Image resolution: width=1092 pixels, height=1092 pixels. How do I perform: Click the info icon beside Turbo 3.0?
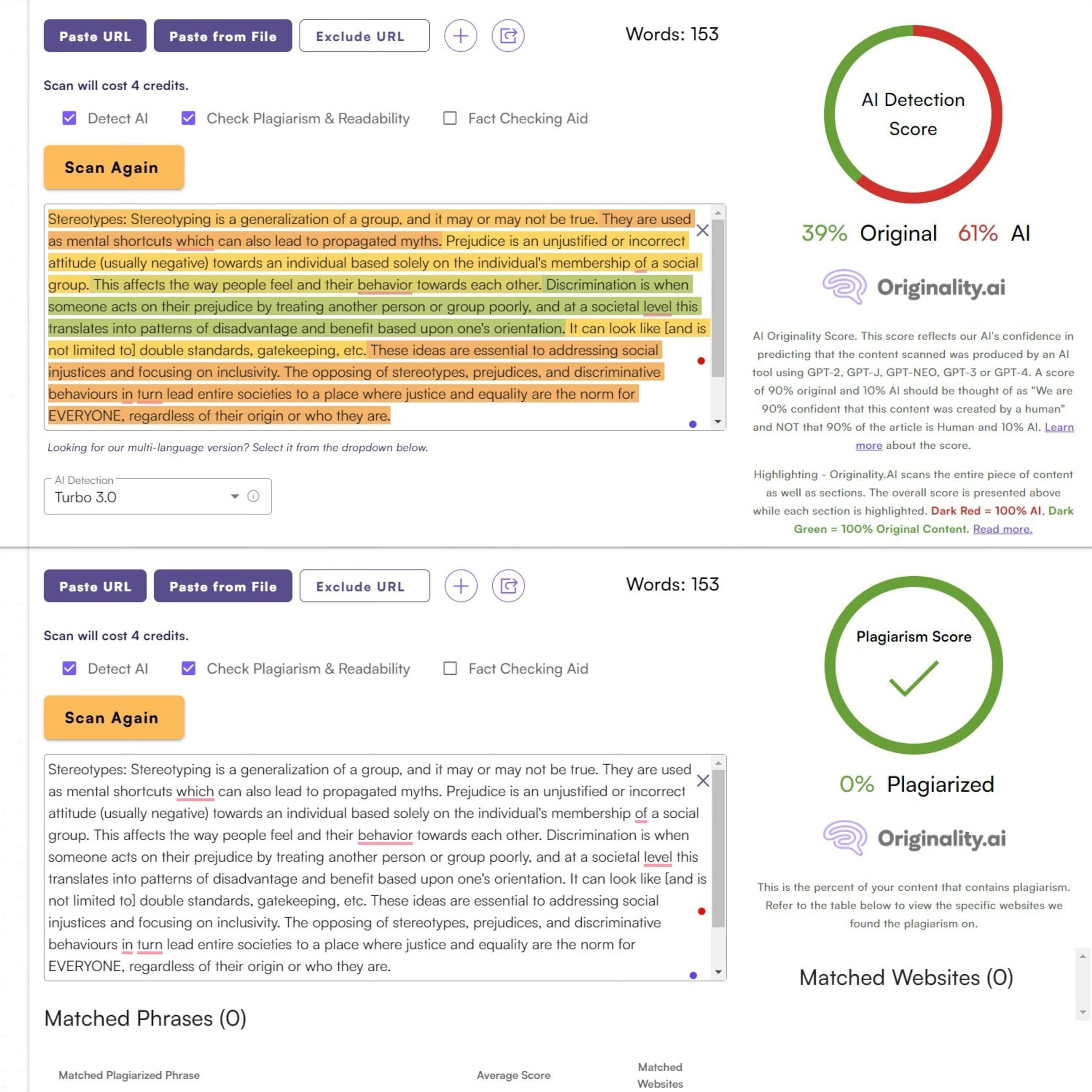[253, 496]
